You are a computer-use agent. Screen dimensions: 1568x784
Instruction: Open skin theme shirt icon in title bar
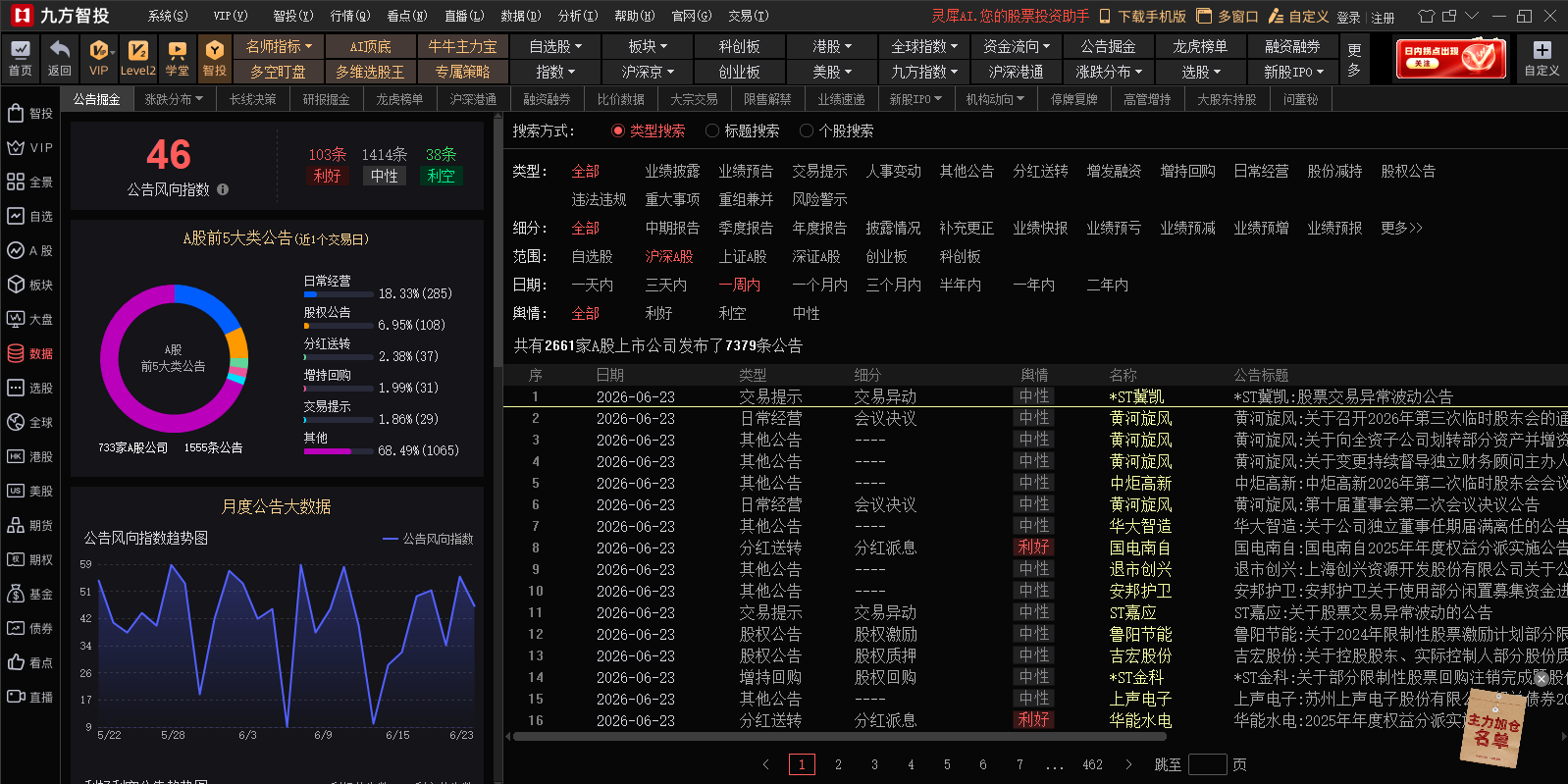[1427, 17]
